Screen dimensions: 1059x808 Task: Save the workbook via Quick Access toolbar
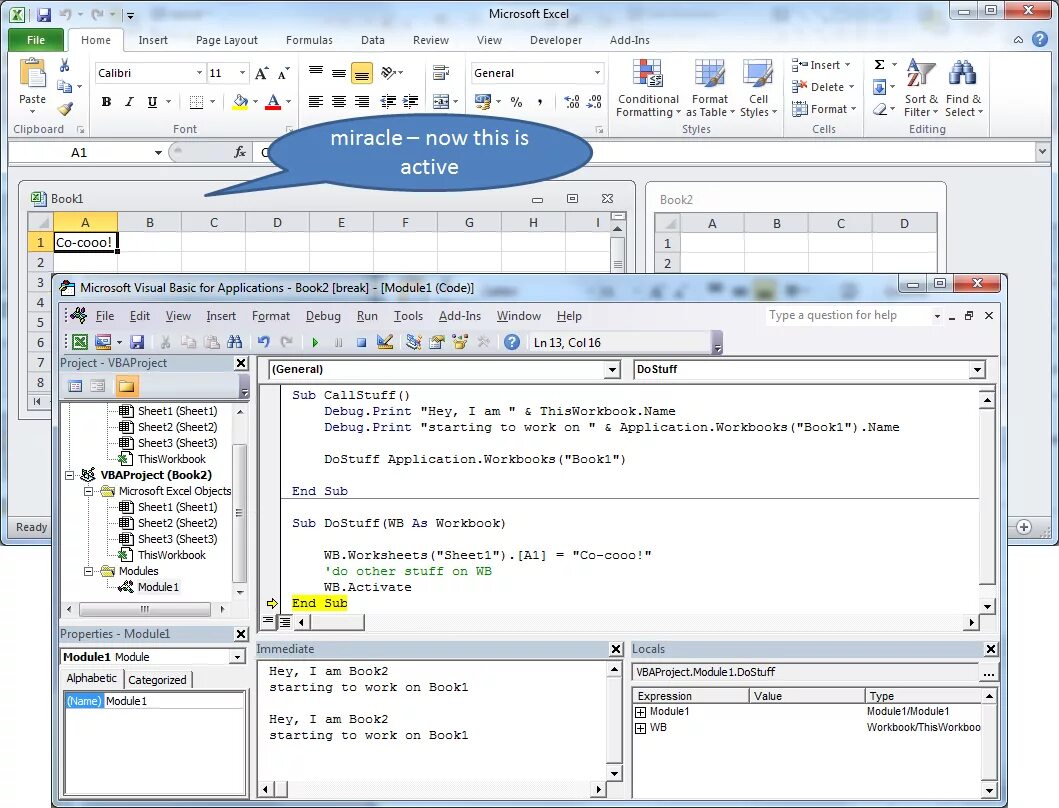pos(44,14)
